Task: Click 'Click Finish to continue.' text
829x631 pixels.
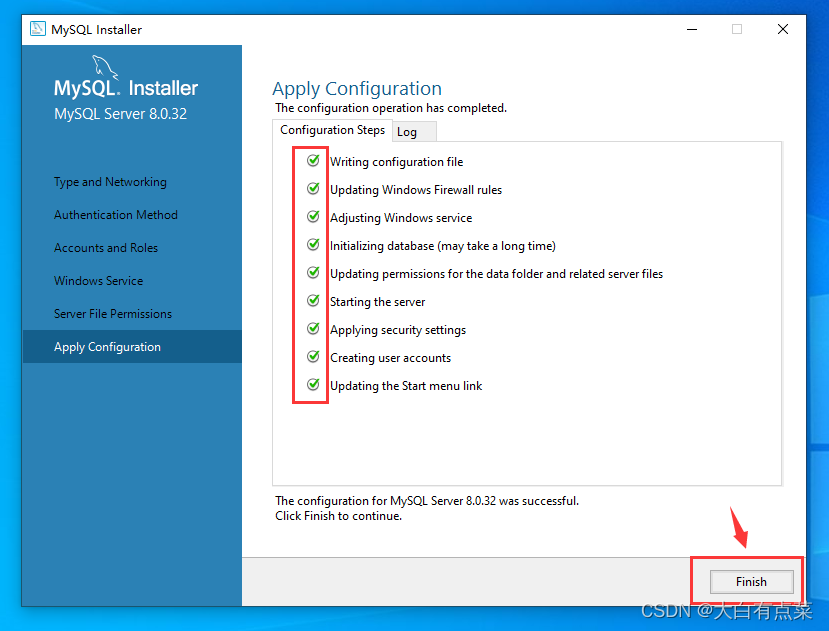Action: pyautogui.click(x=338, y=516)
